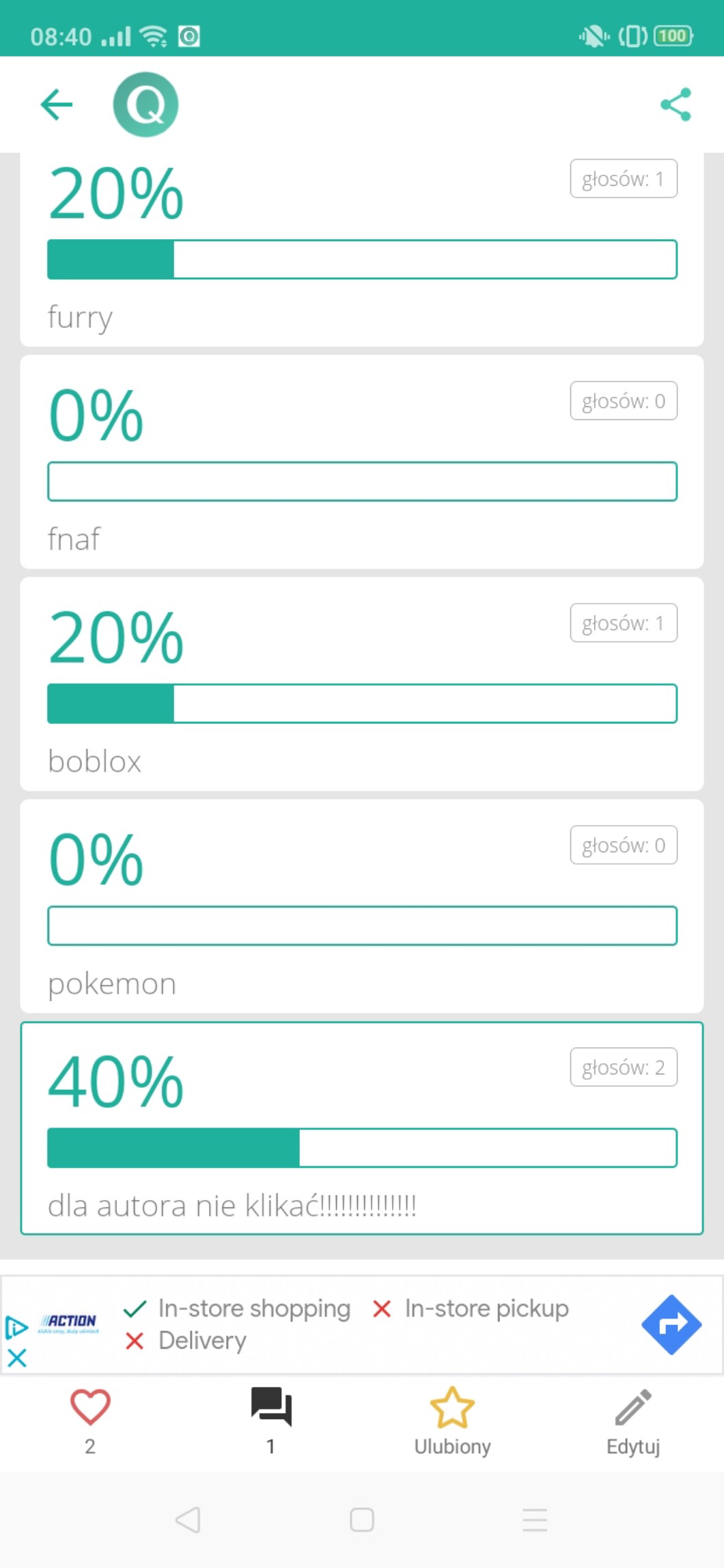The image size is (724, 1568).
Task: Tap the back arrow icon
Action: point(57,104)
